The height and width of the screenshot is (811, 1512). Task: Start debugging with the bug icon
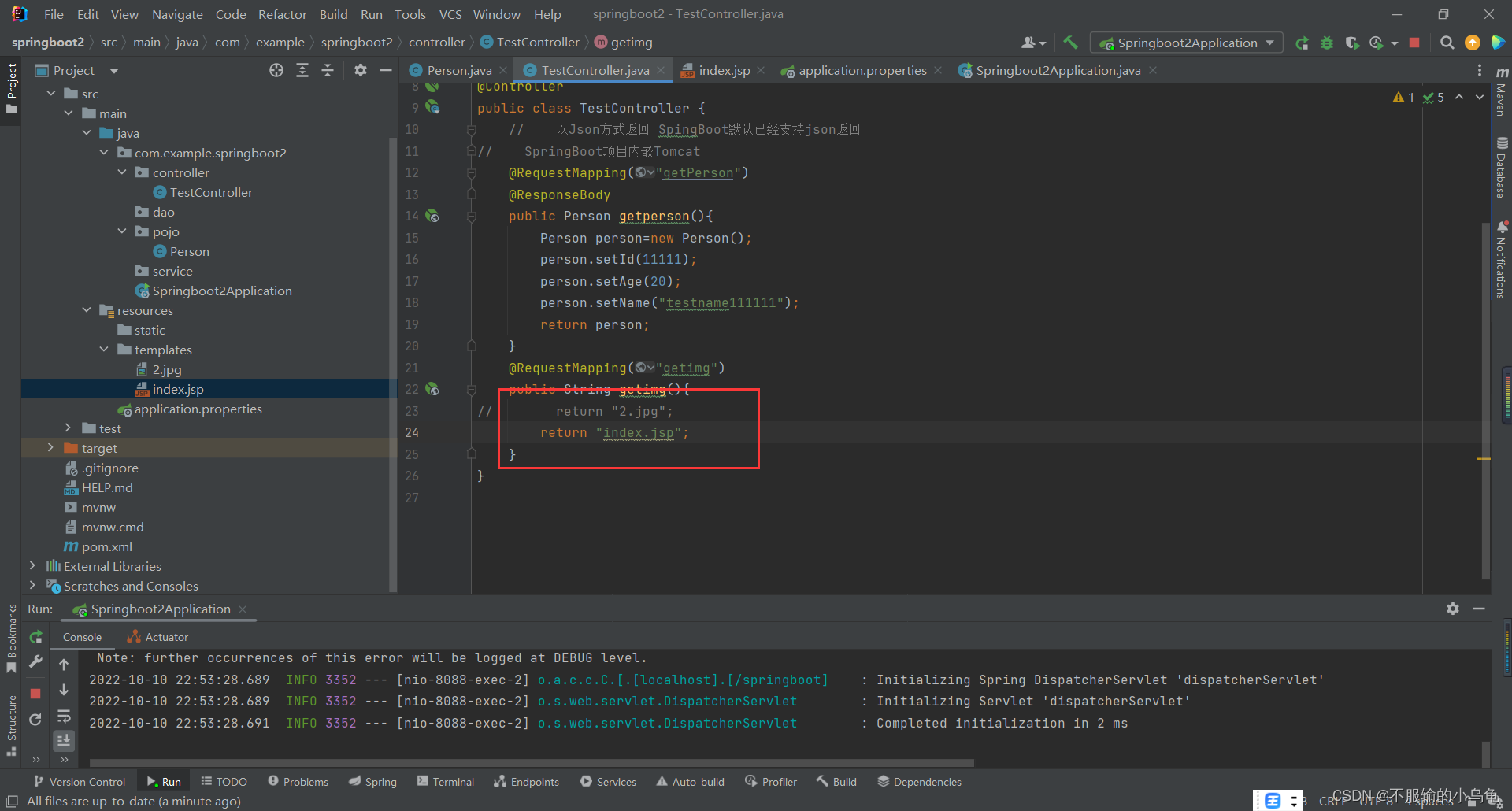pyautogui.click(x=1327, y=43)
